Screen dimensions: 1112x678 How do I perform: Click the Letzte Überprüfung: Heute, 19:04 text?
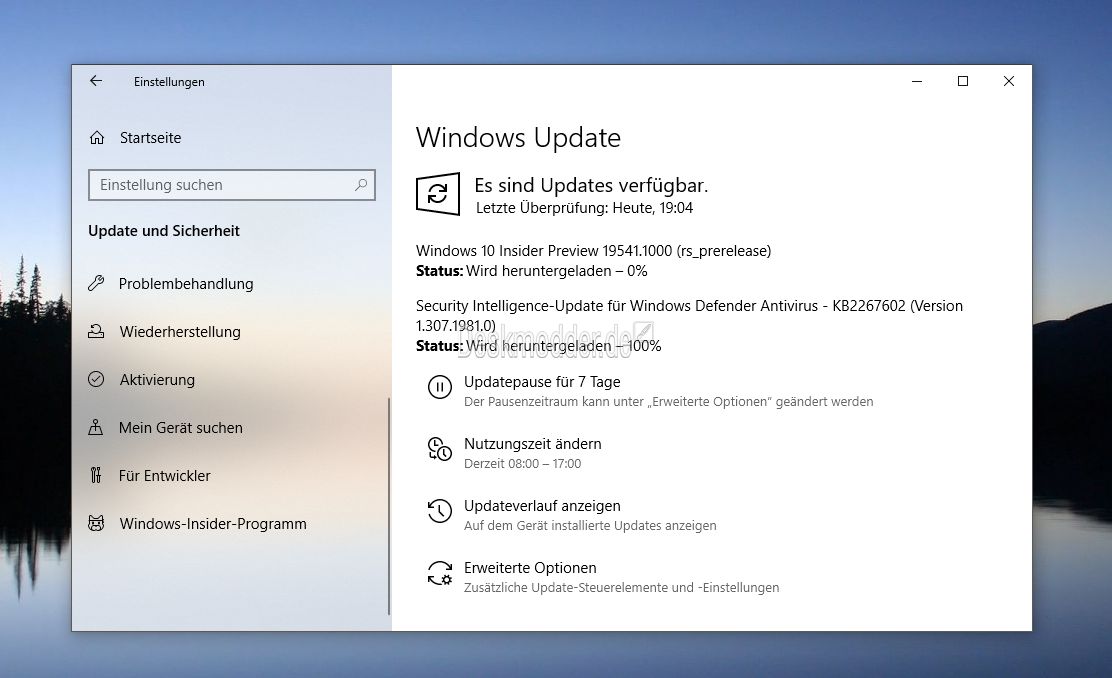coord(584,208)
